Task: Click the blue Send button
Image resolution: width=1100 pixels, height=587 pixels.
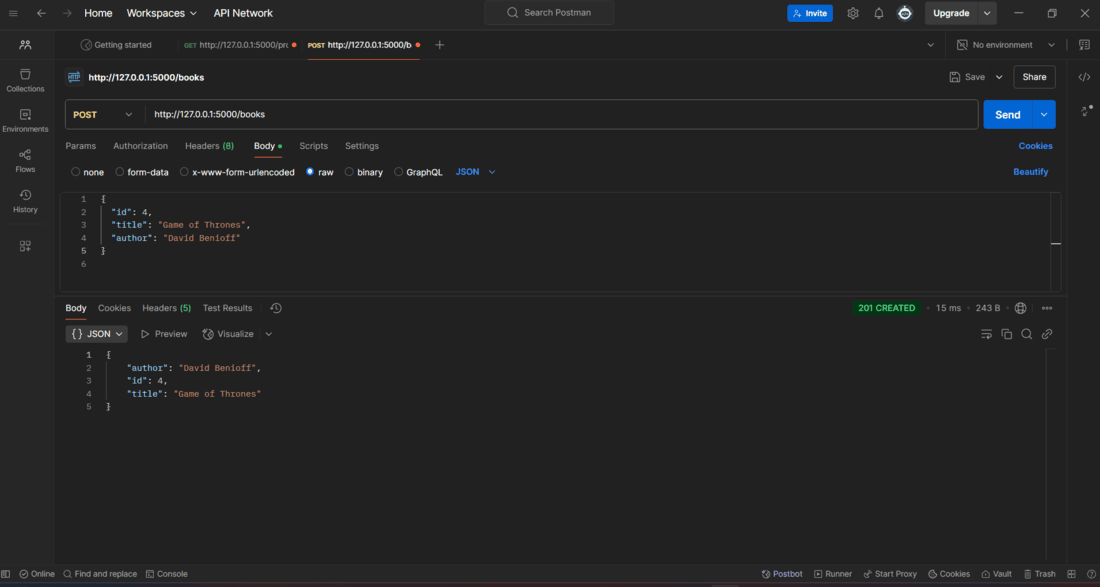Action: point(1007,114)
